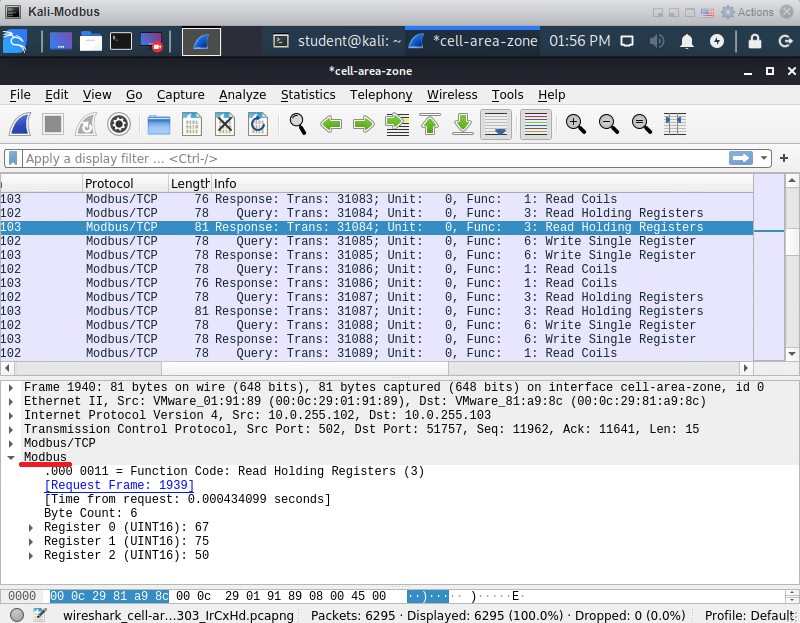The width and height of the screenshot is (800, 623).
Task: Open the Edit menu
Action: (x=57, y=95)
